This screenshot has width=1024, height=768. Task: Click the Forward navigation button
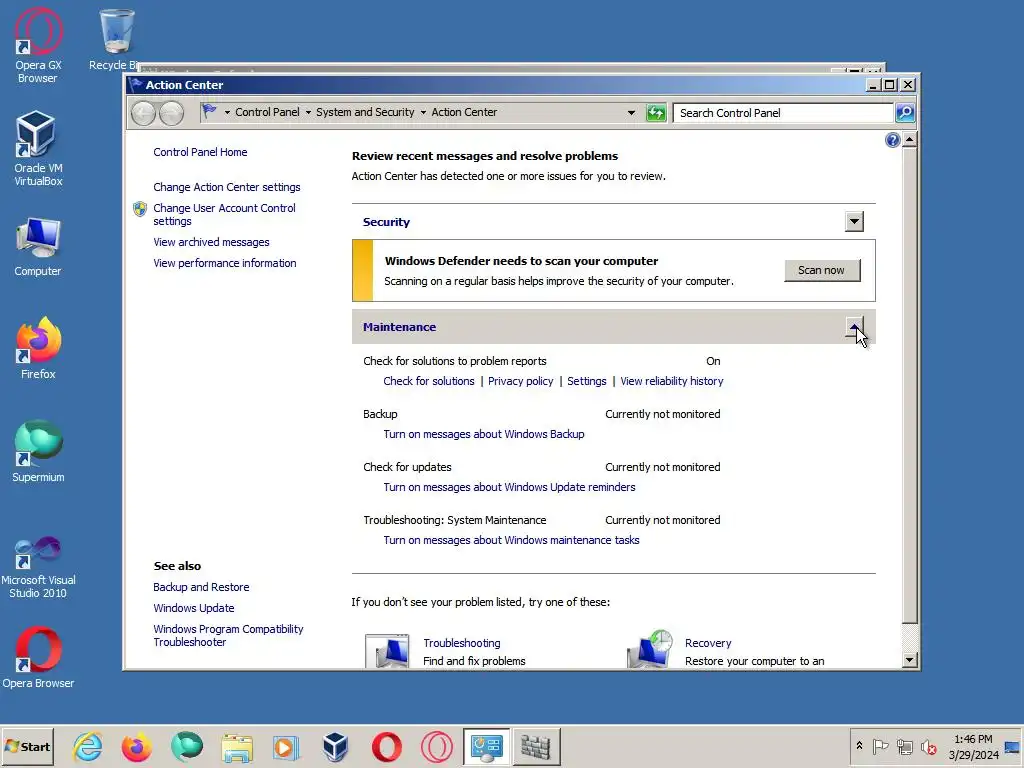172,113
